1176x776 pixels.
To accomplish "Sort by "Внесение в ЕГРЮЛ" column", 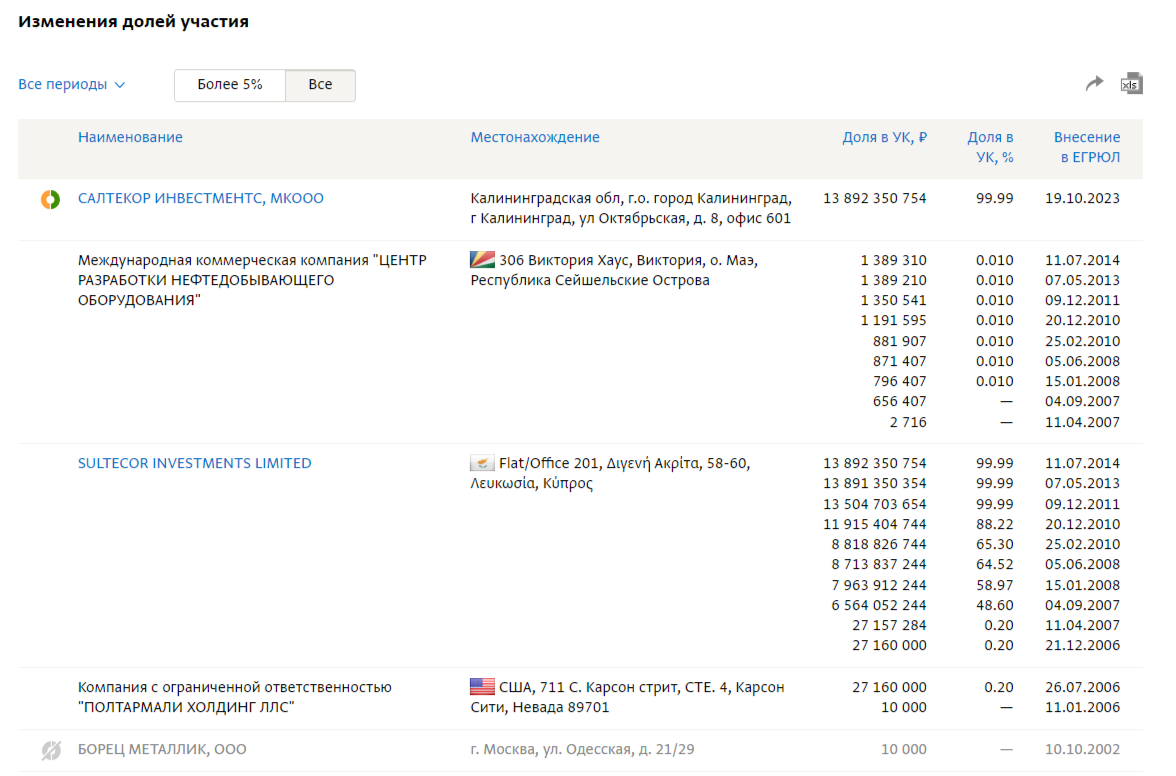I will click(1087, 147).
